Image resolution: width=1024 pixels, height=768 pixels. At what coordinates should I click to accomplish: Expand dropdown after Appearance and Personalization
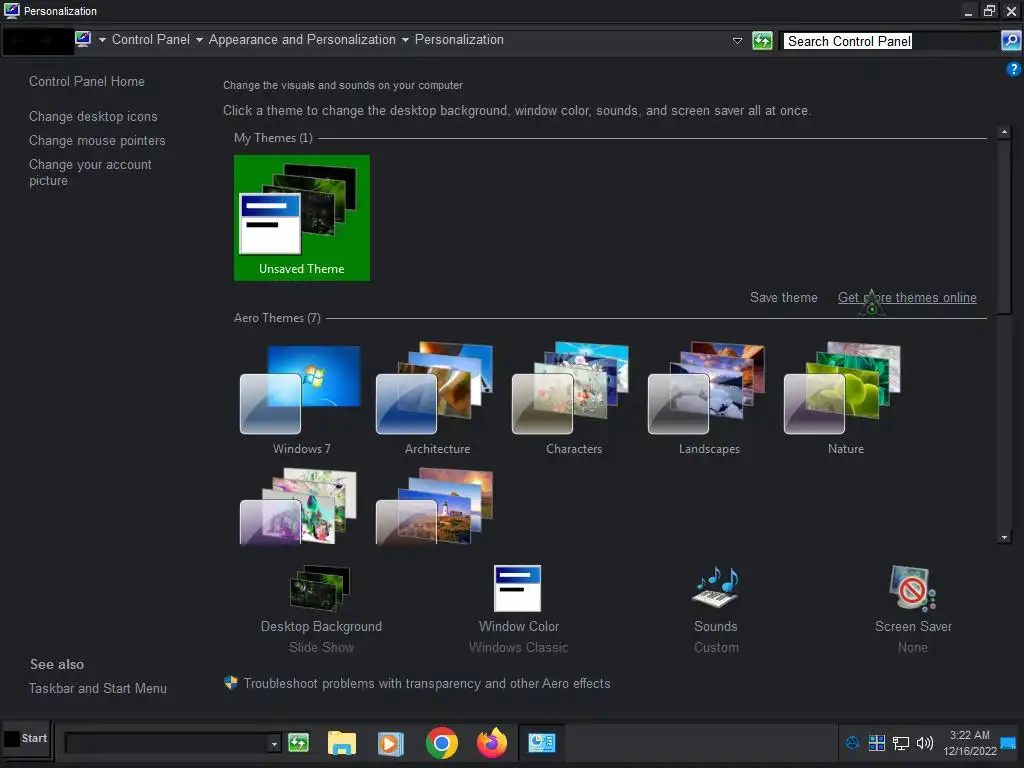tap(405, 40)
